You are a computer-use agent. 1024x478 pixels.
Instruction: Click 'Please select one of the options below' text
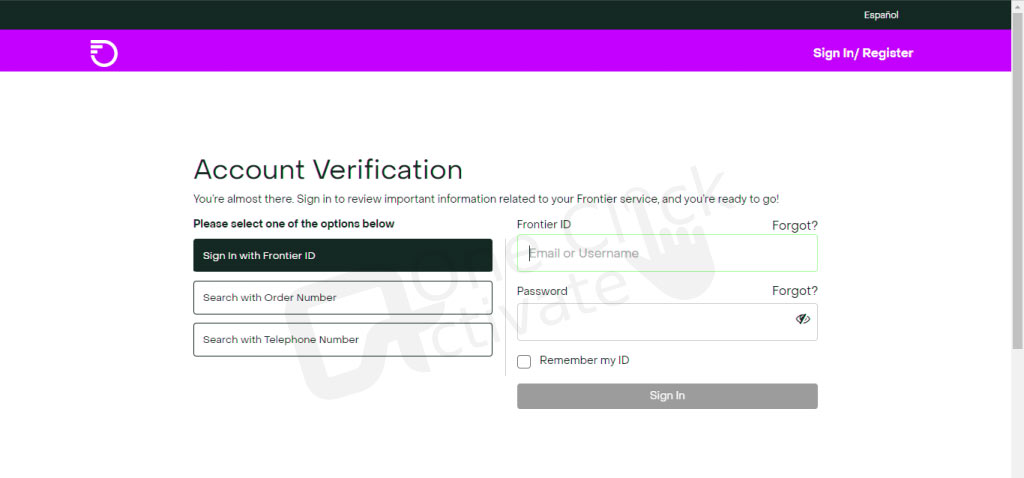(294, 224)
